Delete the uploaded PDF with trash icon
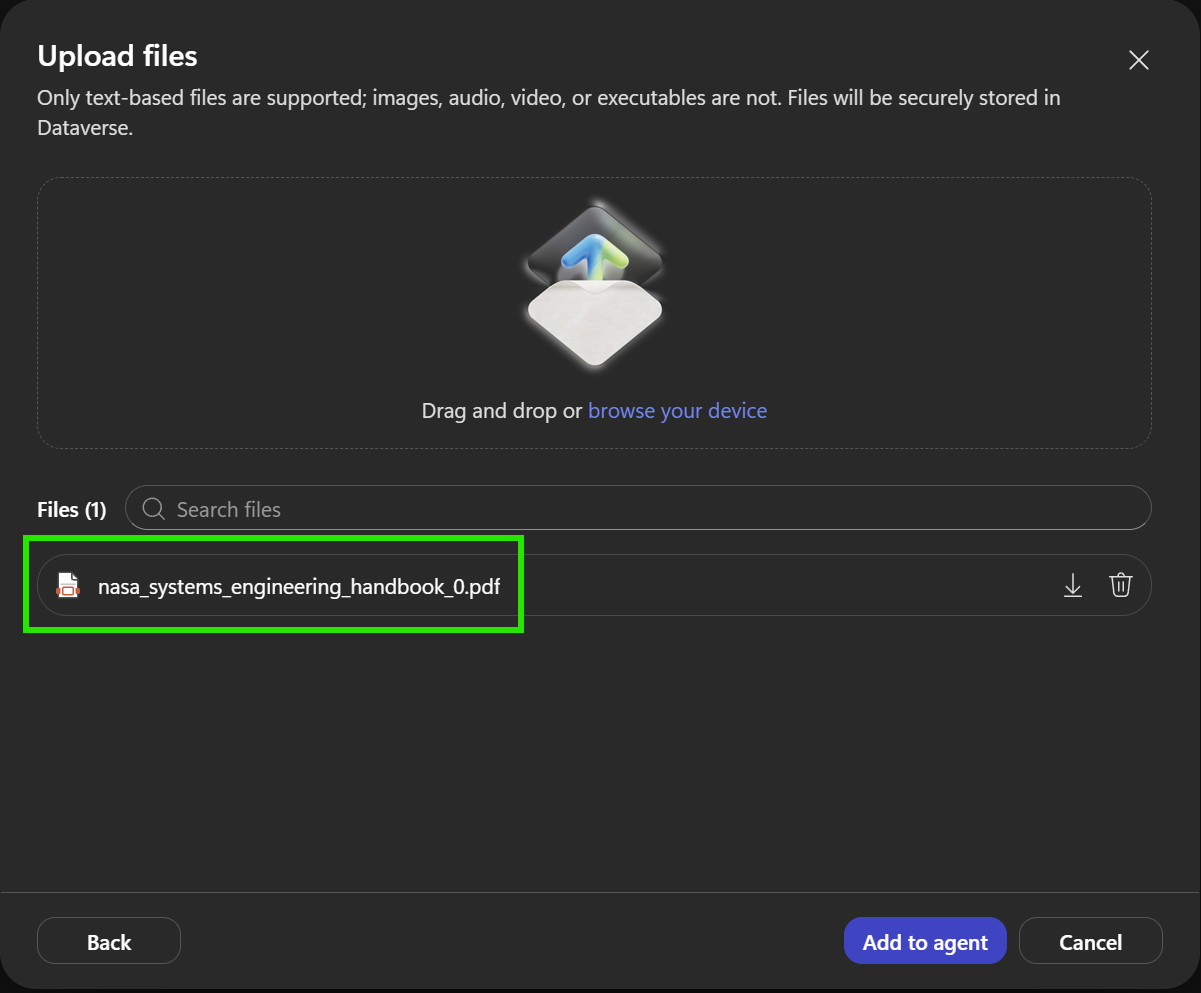The width and height of the screenshot is (1201, 993). [1121, 585]
